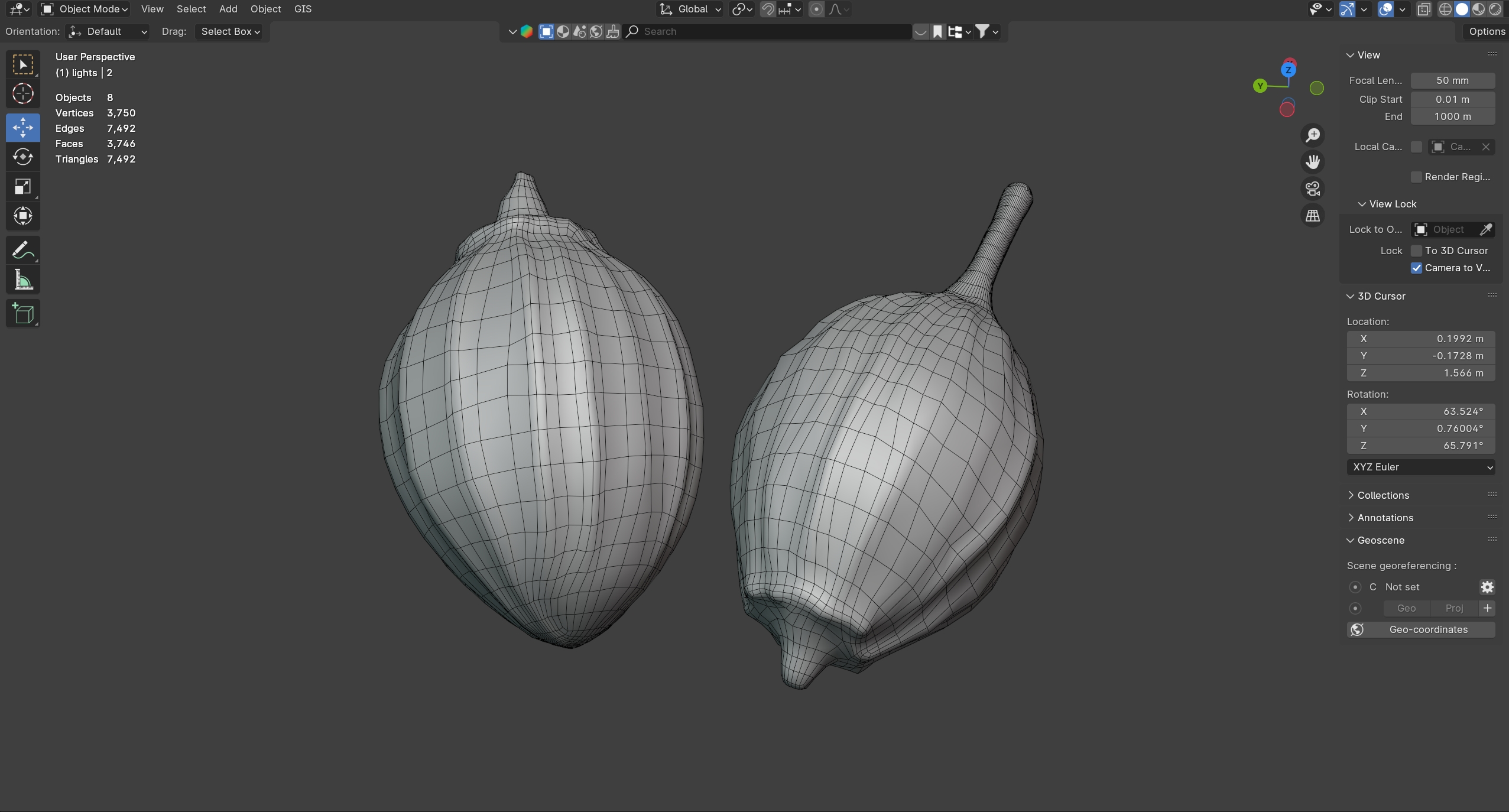This screenshot has width=1509, height=812.
Task: Click the Geoscene settings gear icon
Action: click(x=1487, y=587)
